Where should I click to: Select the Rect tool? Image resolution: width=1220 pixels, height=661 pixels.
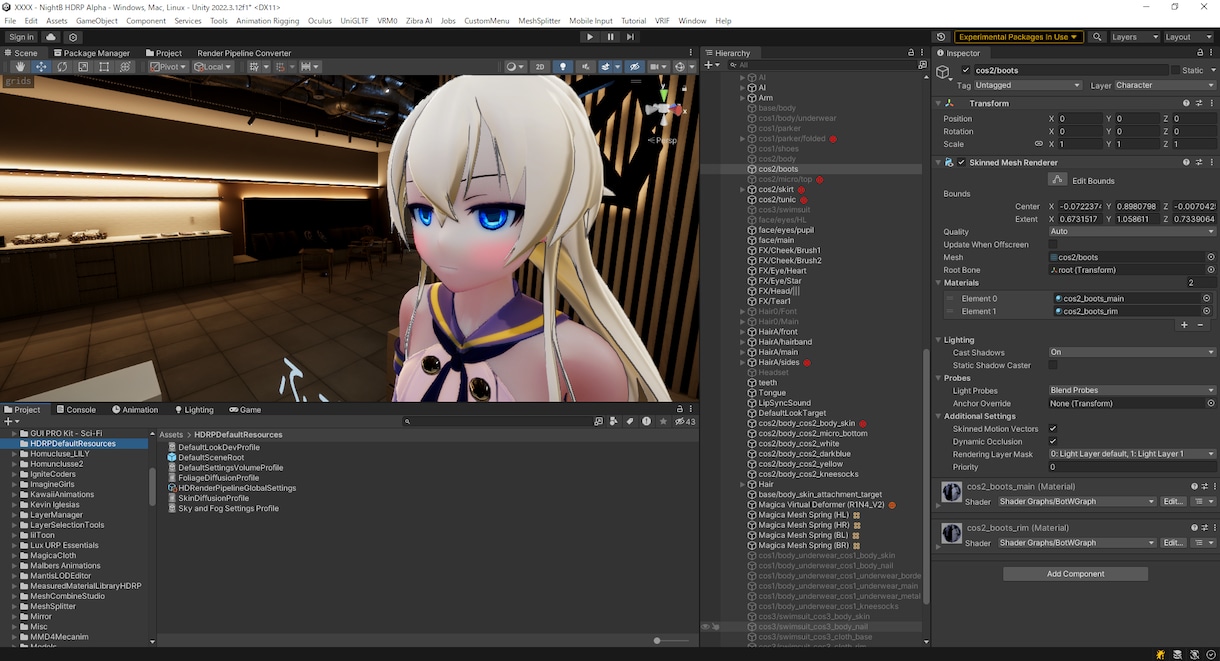[104, 67]
